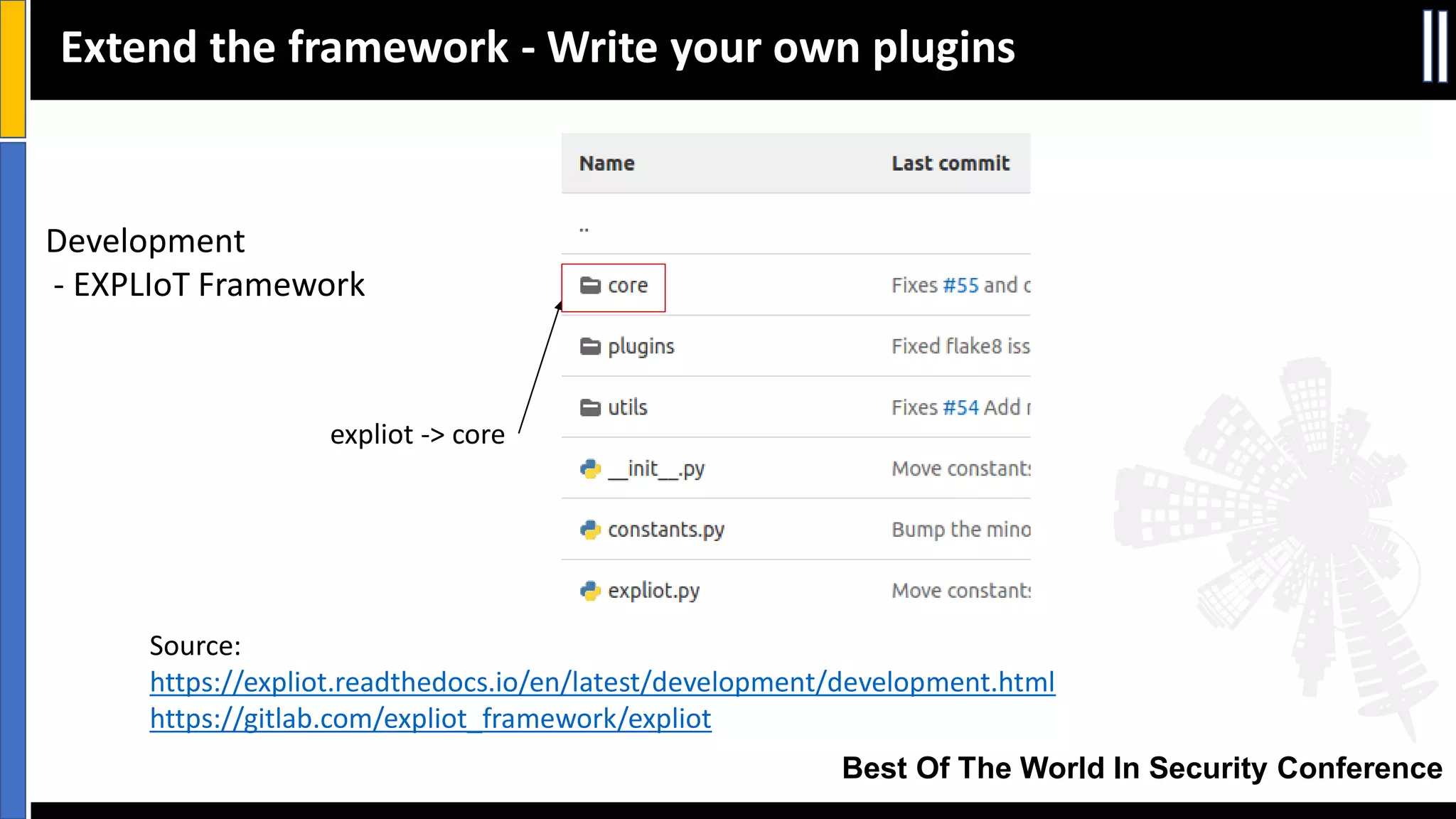1456x819 pixels.
Task: Open the __init__.py file
Action: click(656, 469)
